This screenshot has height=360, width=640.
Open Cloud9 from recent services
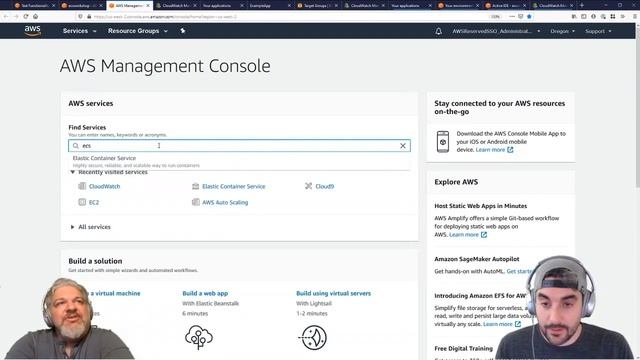point(324,186)
